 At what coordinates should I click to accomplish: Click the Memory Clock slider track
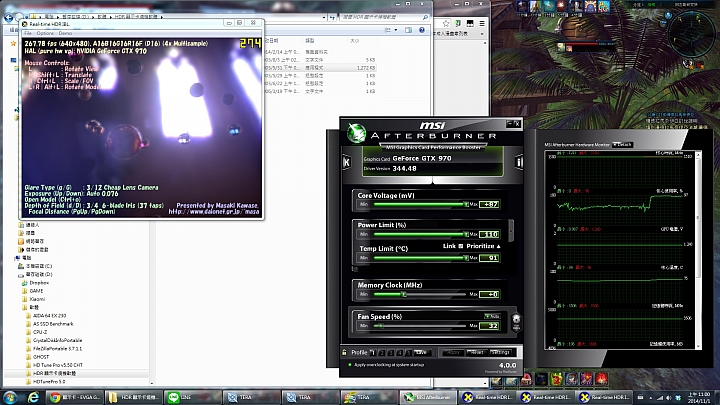pos(420,294)
